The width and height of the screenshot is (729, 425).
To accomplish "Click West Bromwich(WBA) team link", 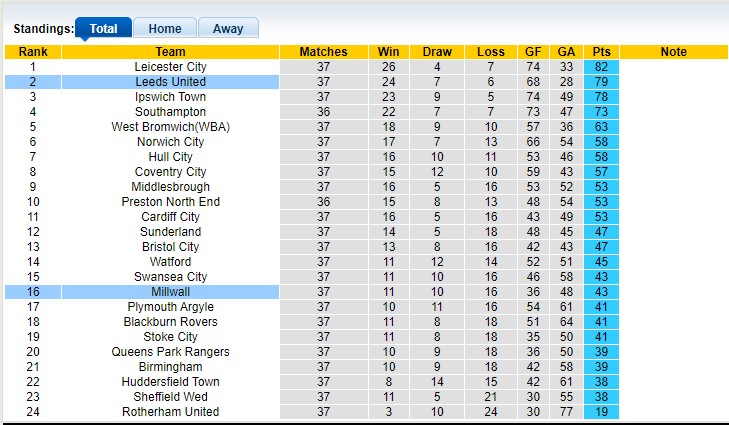I will [170, 127].
